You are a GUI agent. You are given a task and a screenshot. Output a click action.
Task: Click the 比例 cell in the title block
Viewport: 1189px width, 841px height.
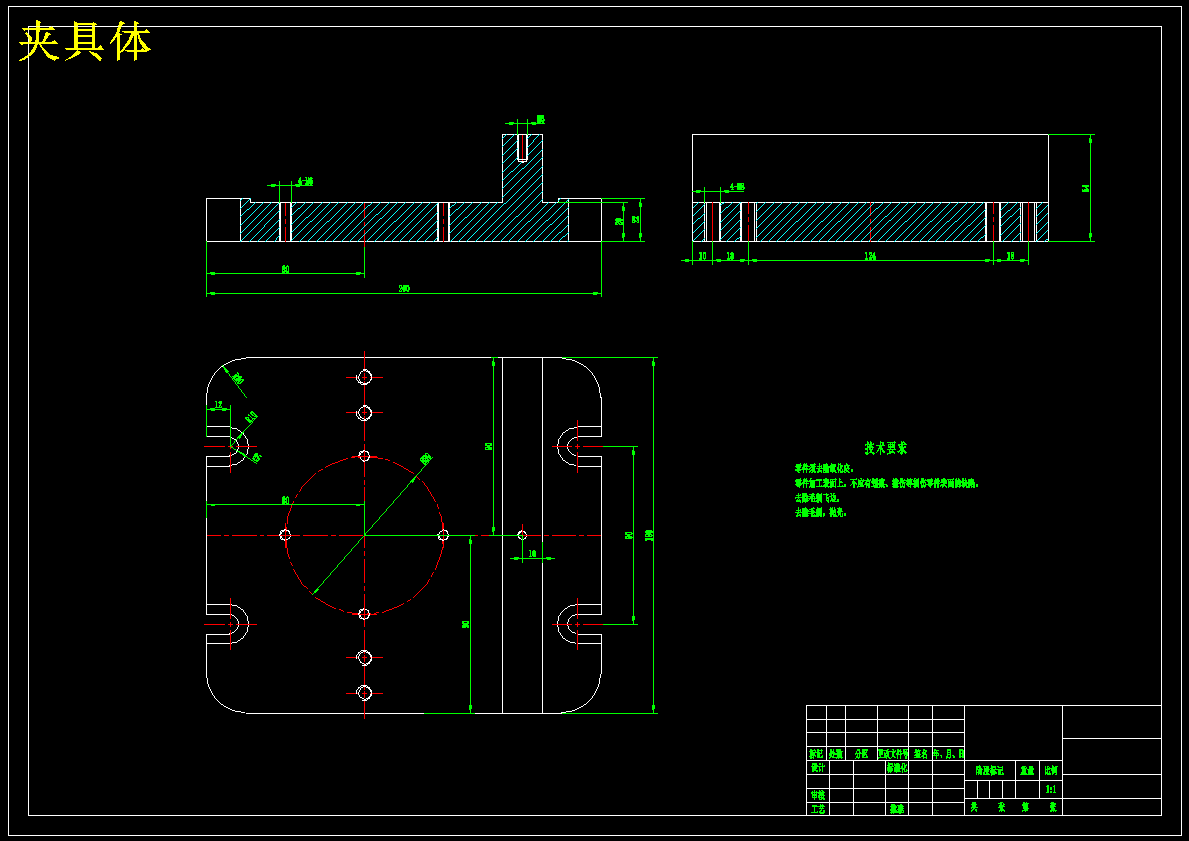point(1051,770)
